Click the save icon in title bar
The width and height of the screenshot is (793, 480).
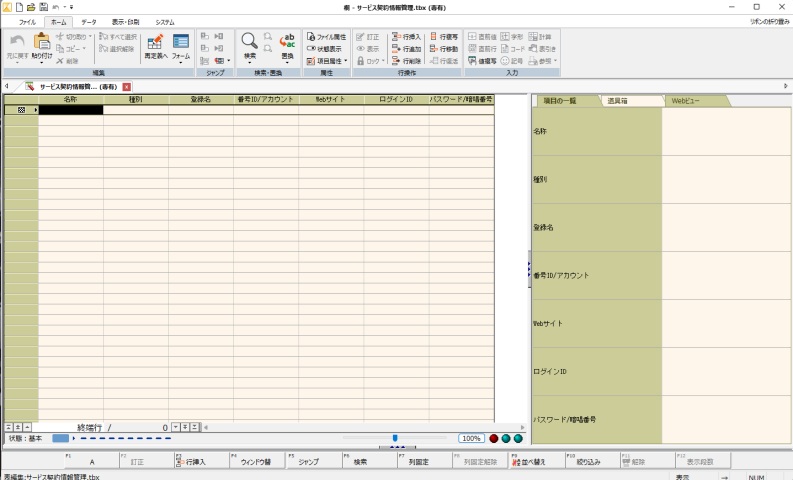click(43, 7)
